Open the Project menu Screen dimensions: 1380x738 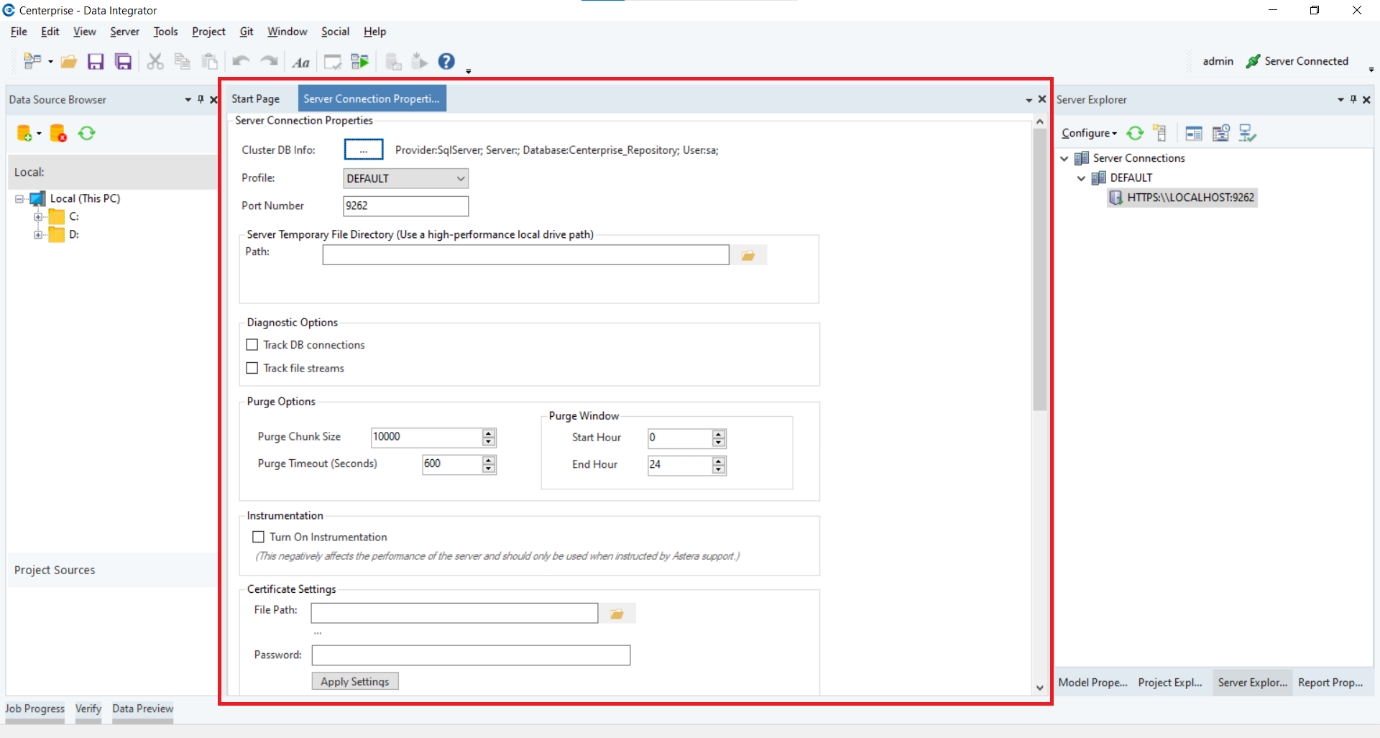208,32
